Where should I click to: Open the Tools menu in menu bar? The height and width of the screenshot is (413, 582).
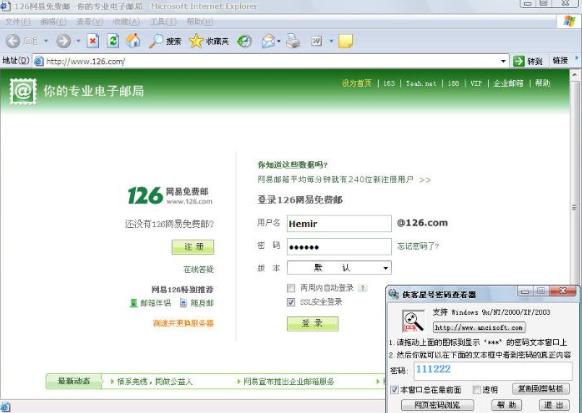click(x=163, y=22)
